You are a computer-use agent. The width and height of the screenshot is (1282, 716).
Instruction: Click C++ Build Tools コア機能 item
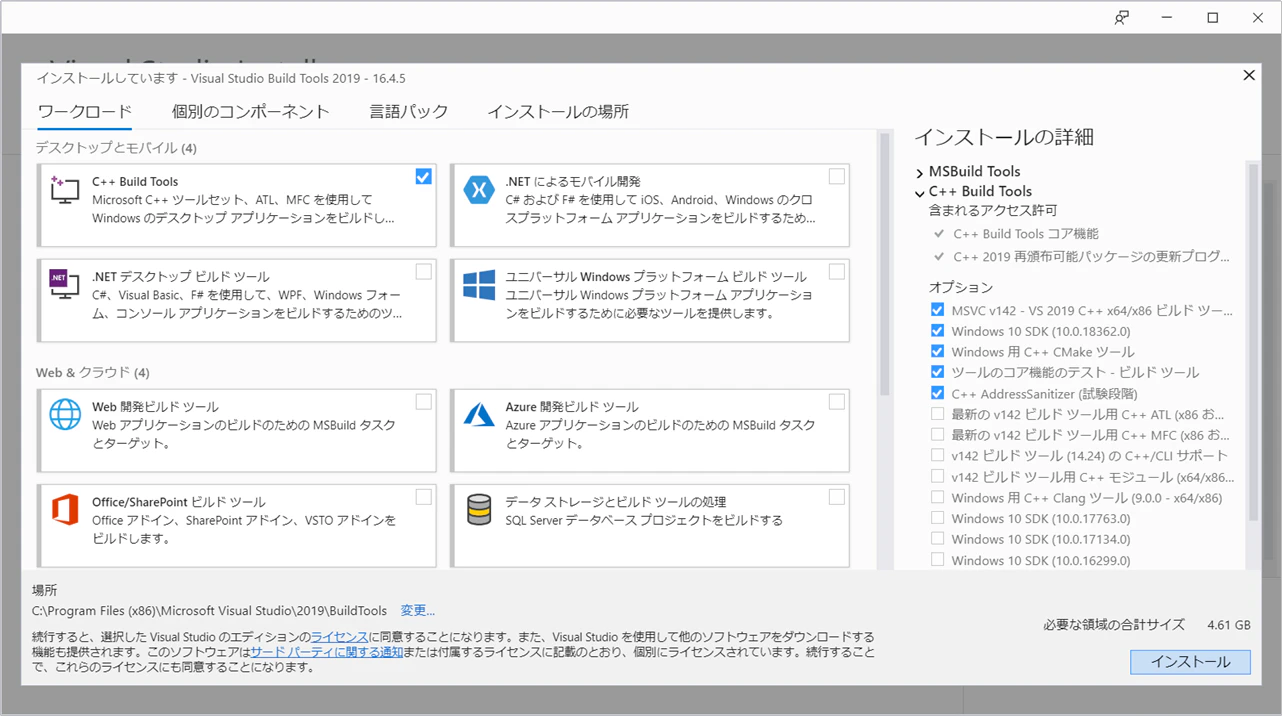(x=1026, y=233)
